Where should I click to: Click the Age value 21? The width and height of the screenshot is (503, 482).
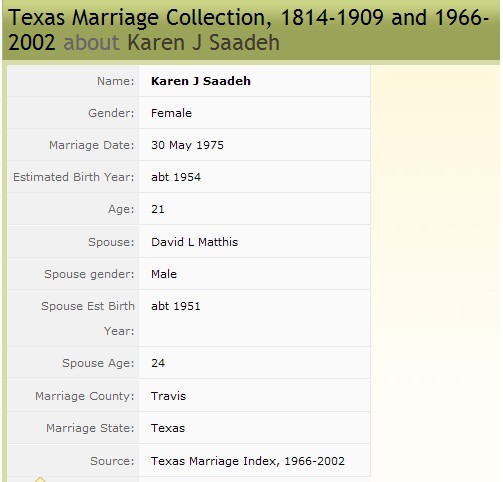point(158,209)
